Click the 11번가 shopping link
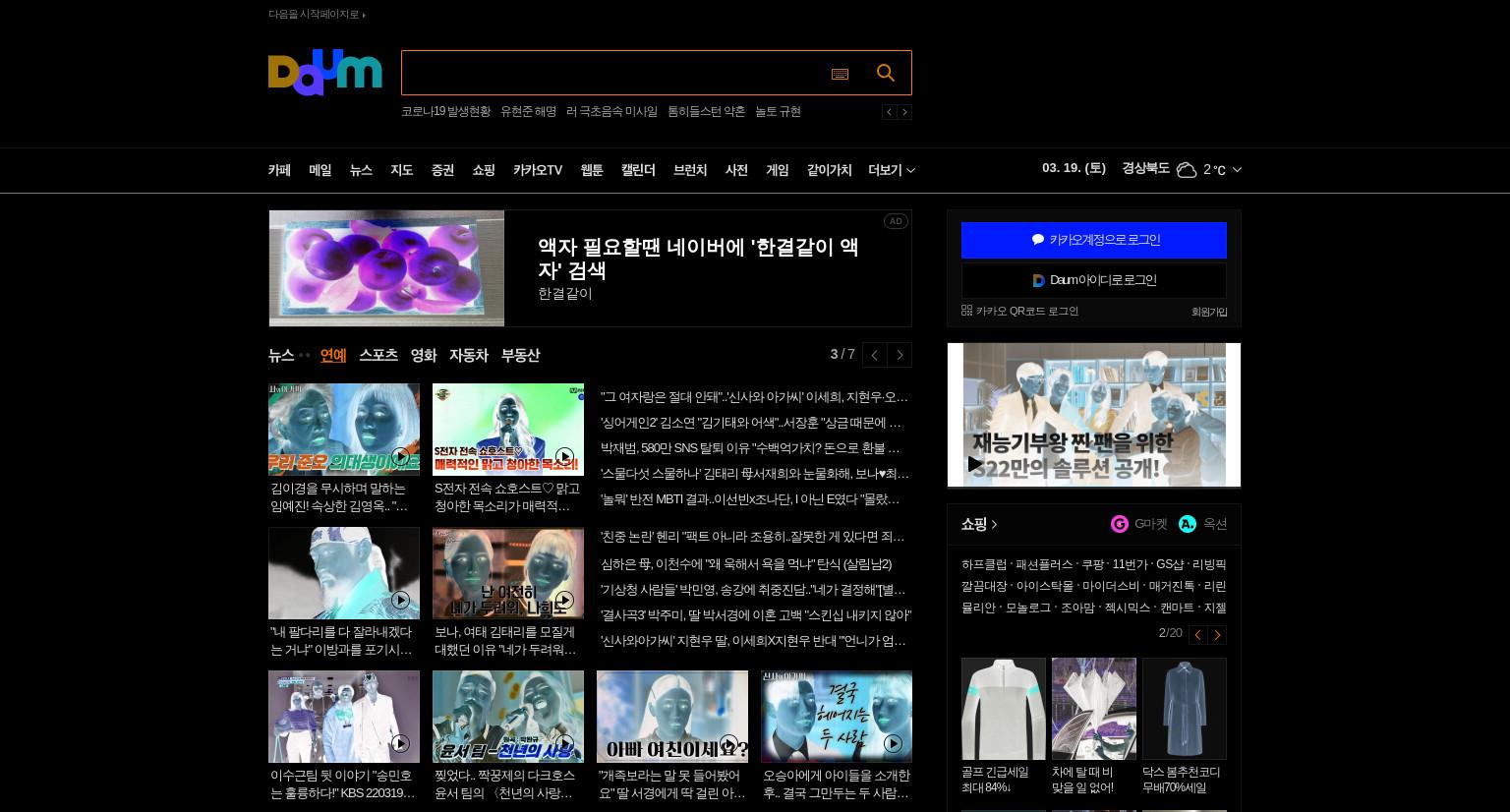Image resolution: width=1510 pixels, height=812 pixels. tap(1130, 564)
